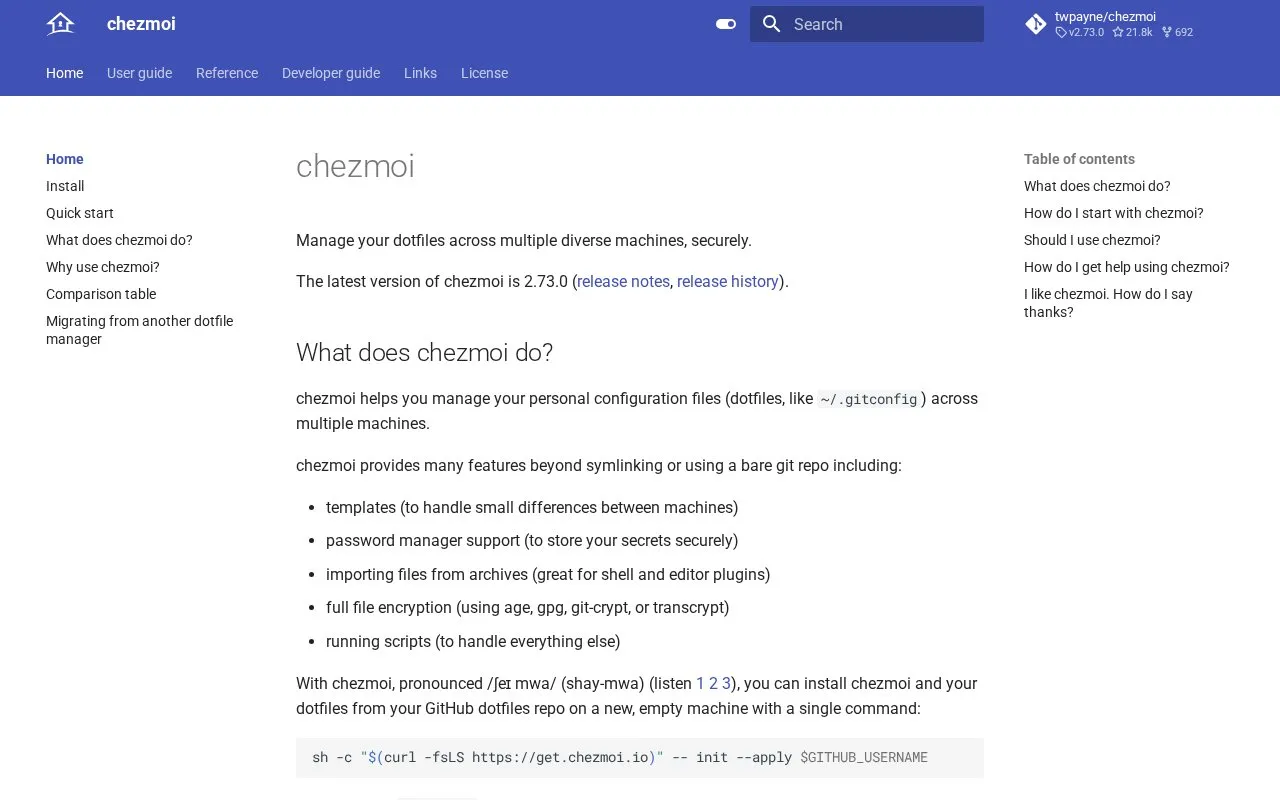Play pronunciation listen link 2
The width and height of the screenshot is (1280, 800).
click(x=713, y=684)
